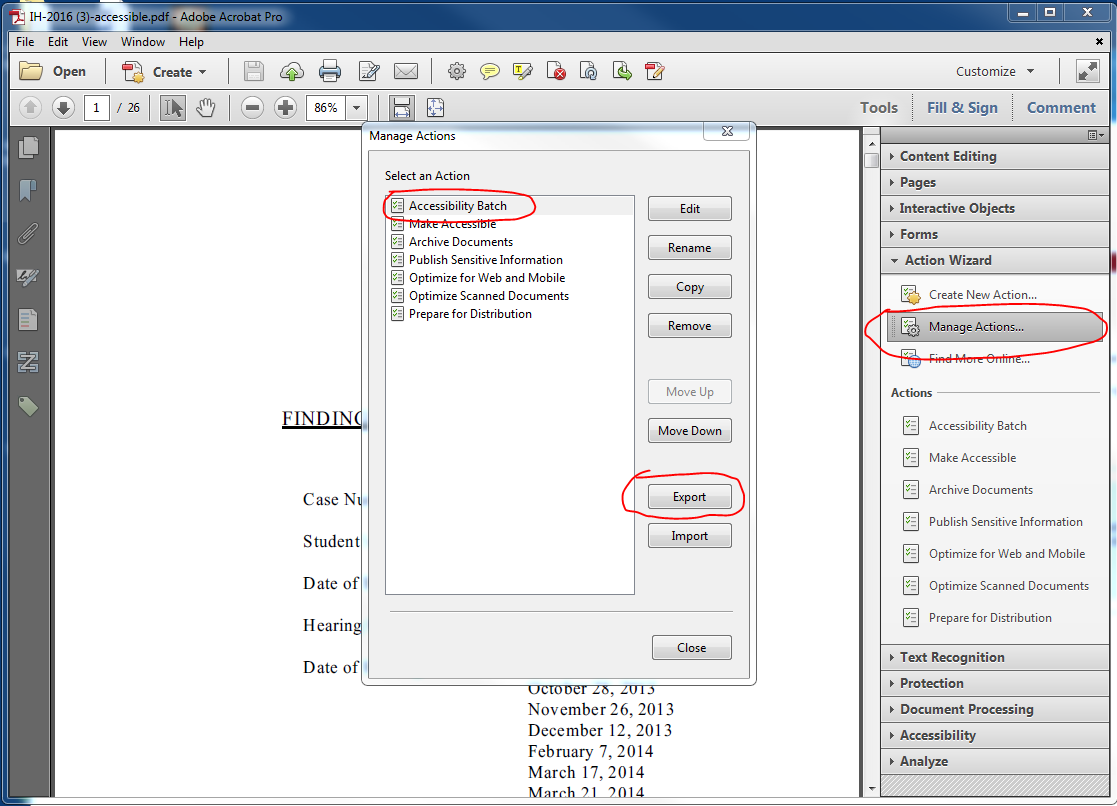Viewport: 1117px width, 806px height.
Task: Open the zoom percentage dropdown
Action: coord(357,108)
